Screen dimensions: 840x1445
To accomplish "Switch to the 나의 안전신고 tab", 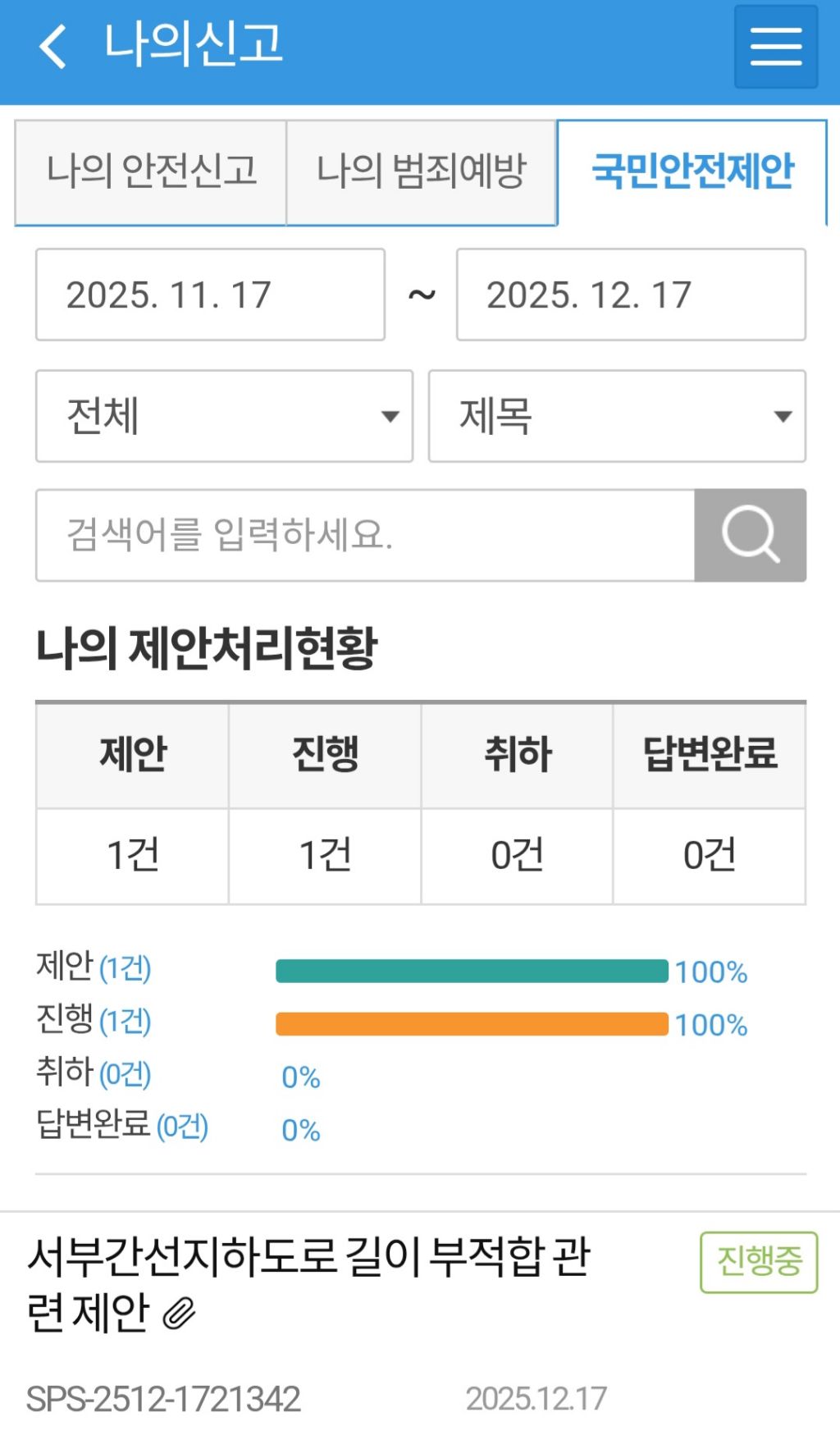I will 149,171.
